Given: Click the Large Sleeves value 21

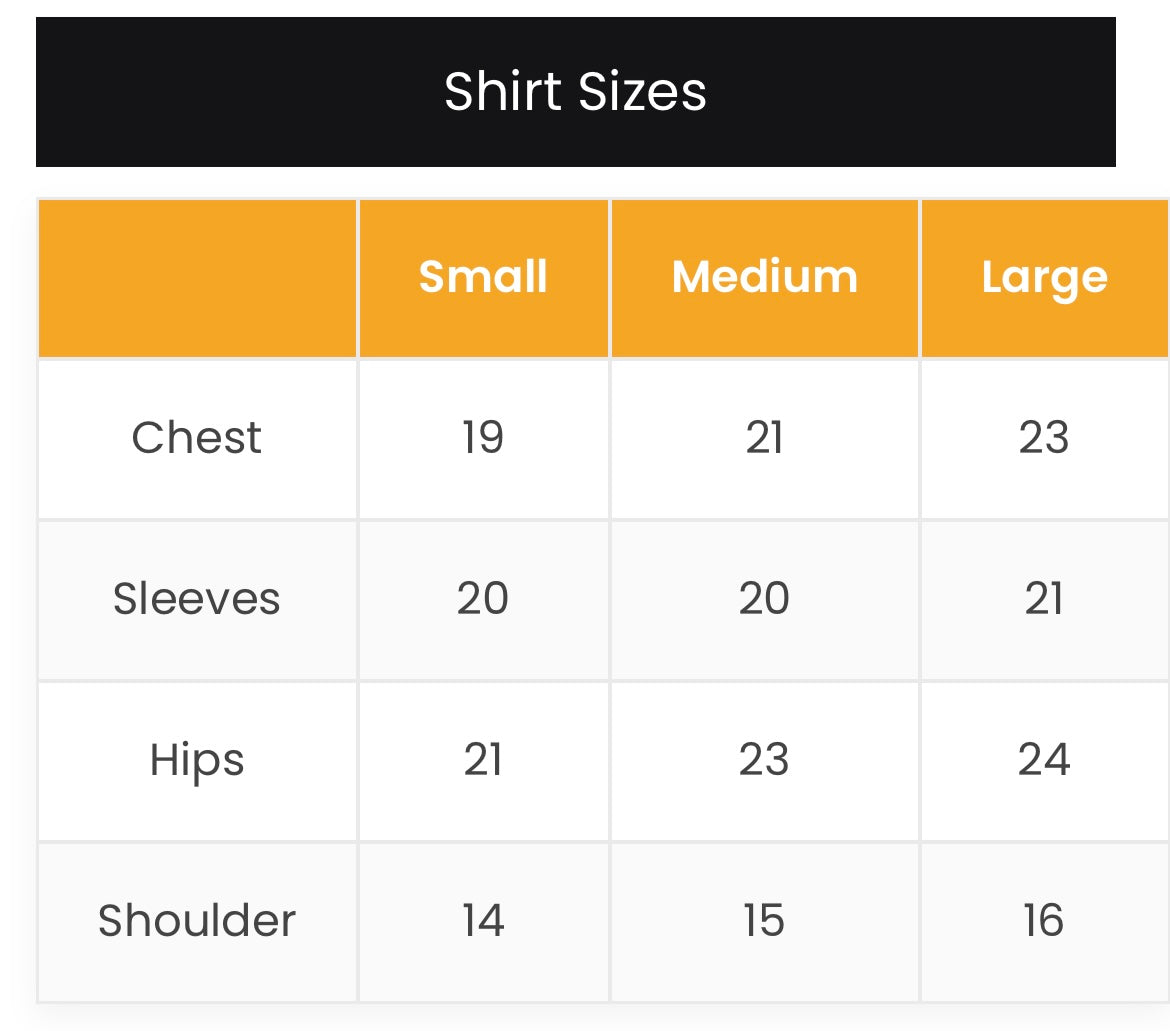Looking at the screenshot, I should tap(1043, 599).
